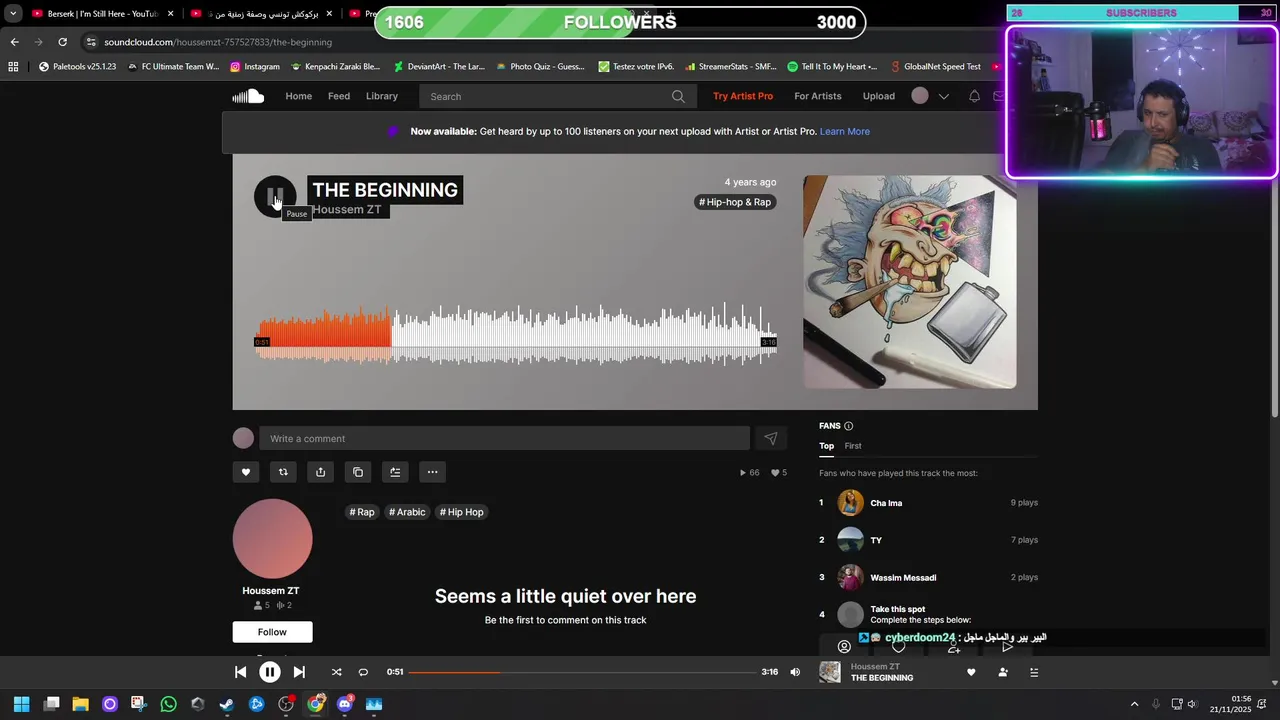Open the SoundCloud logo home page
The image size is (1280, 720).
pyautogui.click(x=248, y=96)
